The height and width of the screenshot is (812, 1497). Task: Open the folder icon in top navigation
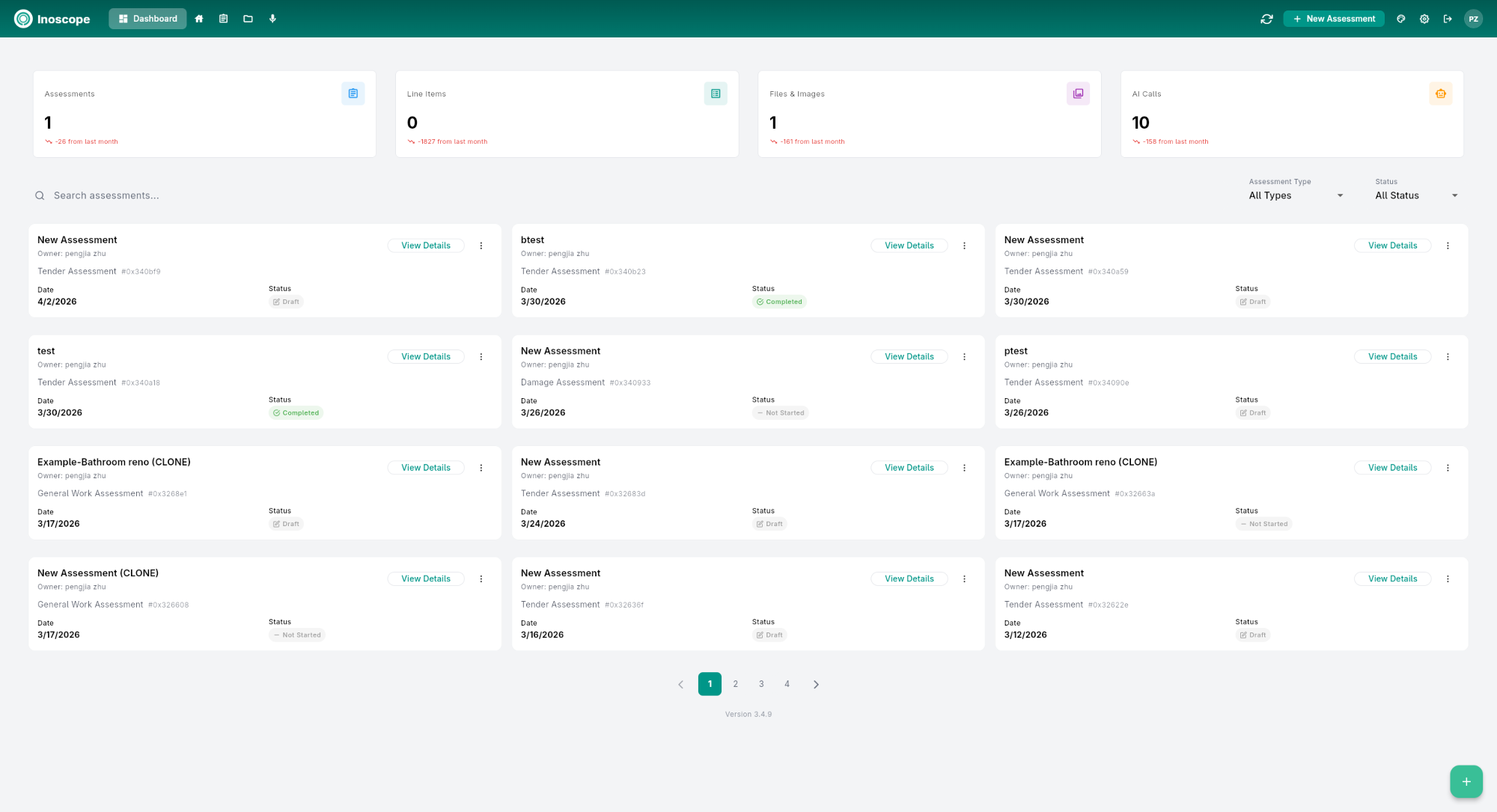(248, 19)
